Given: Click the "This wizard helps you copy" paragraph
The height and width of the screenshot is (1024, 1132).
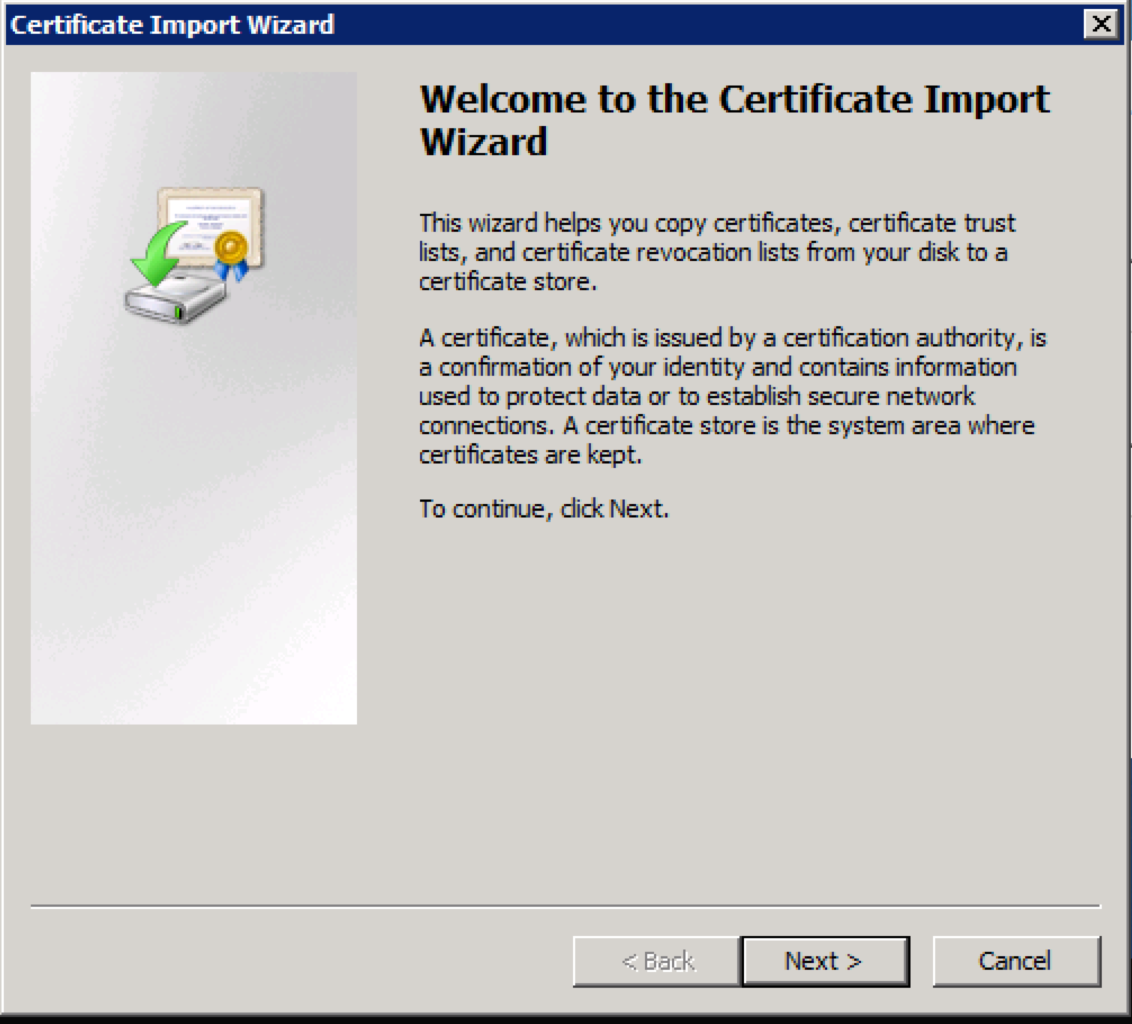Looking at the screenshot, I should click(x=716, y=223).
